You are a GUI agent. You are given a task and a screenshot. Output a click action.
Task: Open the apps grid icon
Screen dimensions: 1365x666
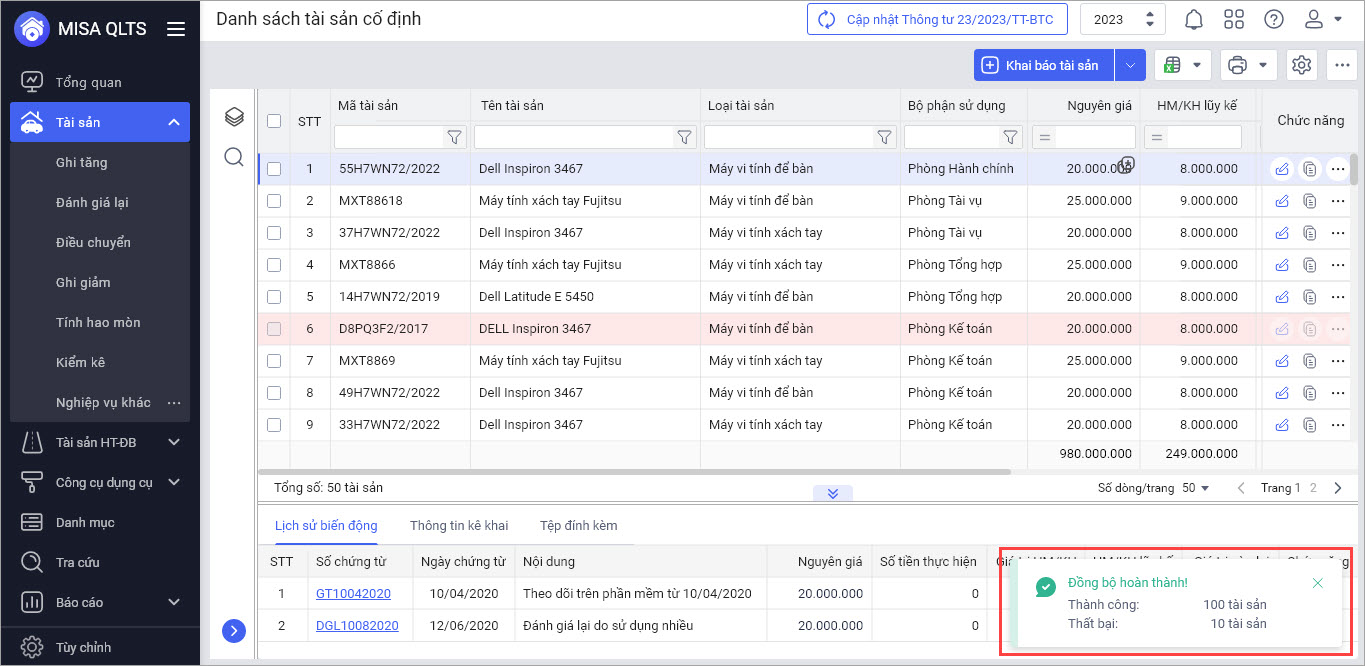pyautogui.click(x=1234, y=19)
